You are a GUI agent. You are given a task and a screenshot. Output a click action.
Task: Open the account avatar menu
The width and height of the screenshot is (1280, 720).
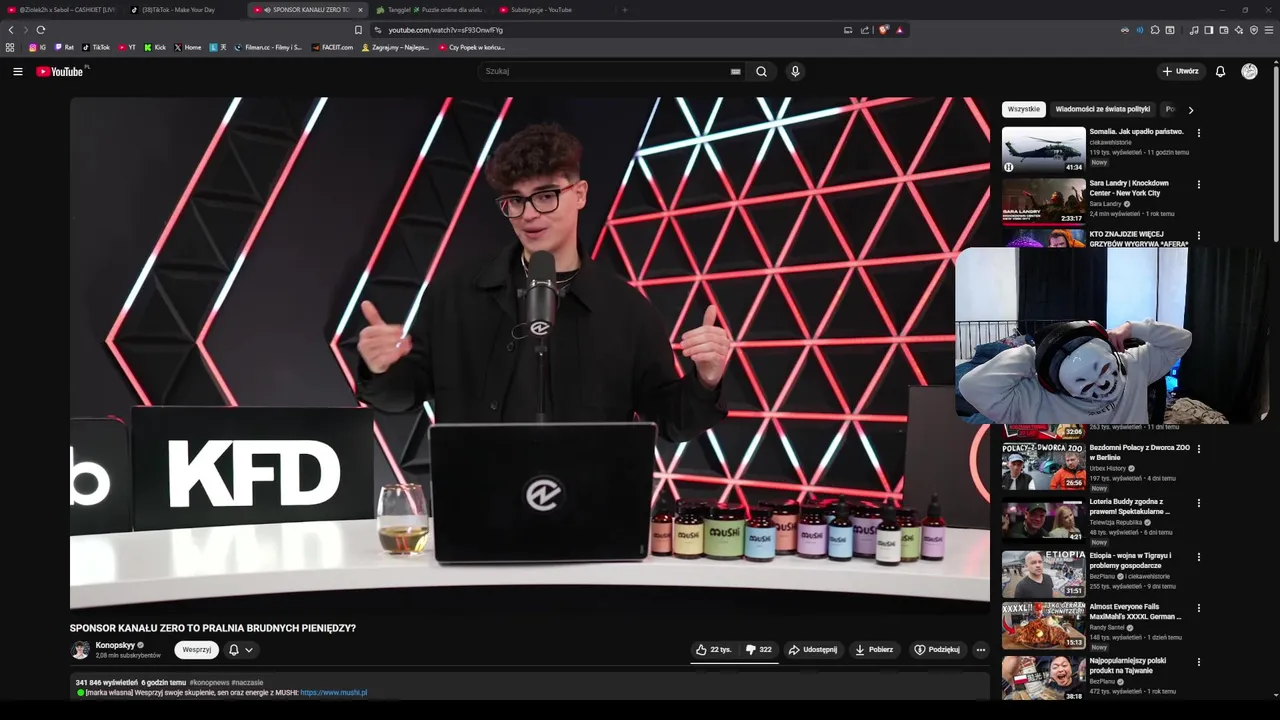1249,71
